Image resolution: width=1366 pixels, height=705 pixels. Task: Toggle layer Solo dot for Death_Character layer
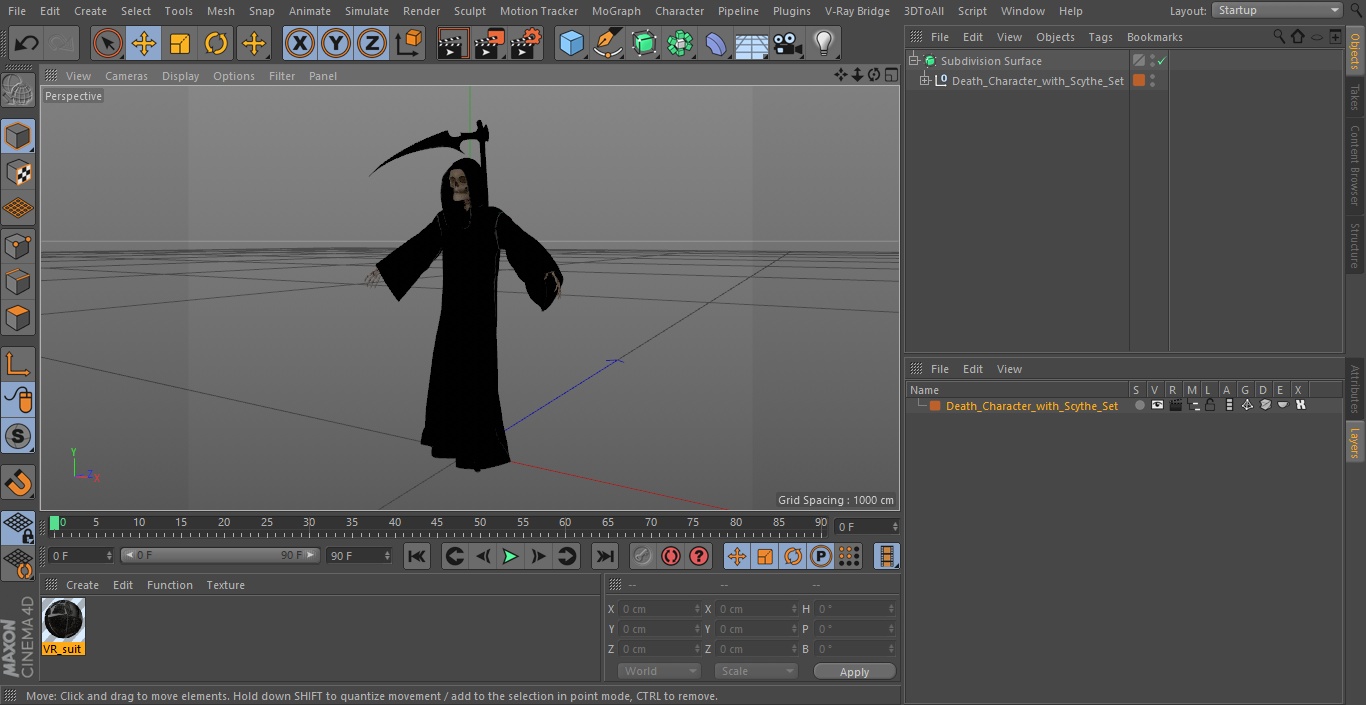coord(1139,405)
